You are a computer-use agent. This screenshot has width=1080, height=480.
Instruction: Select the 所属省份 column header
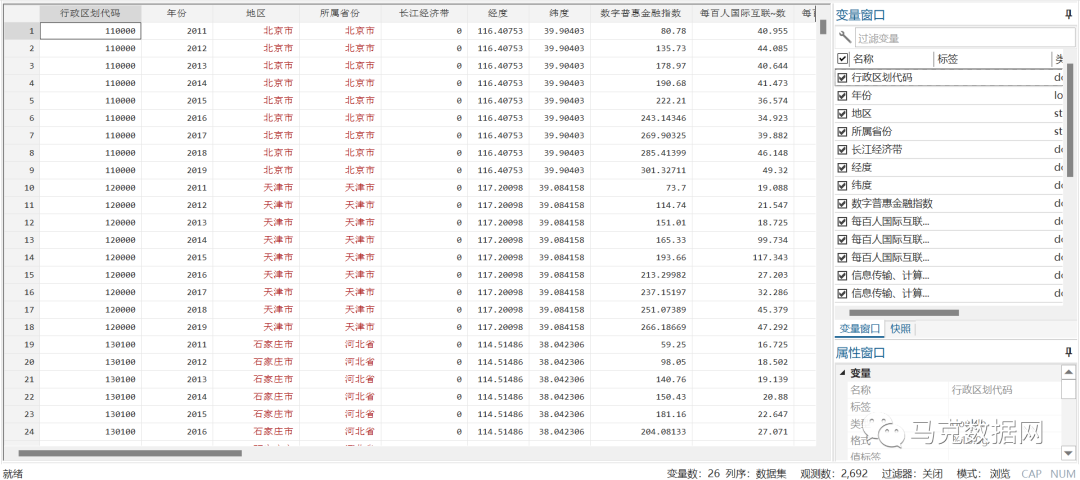[340, 14]
